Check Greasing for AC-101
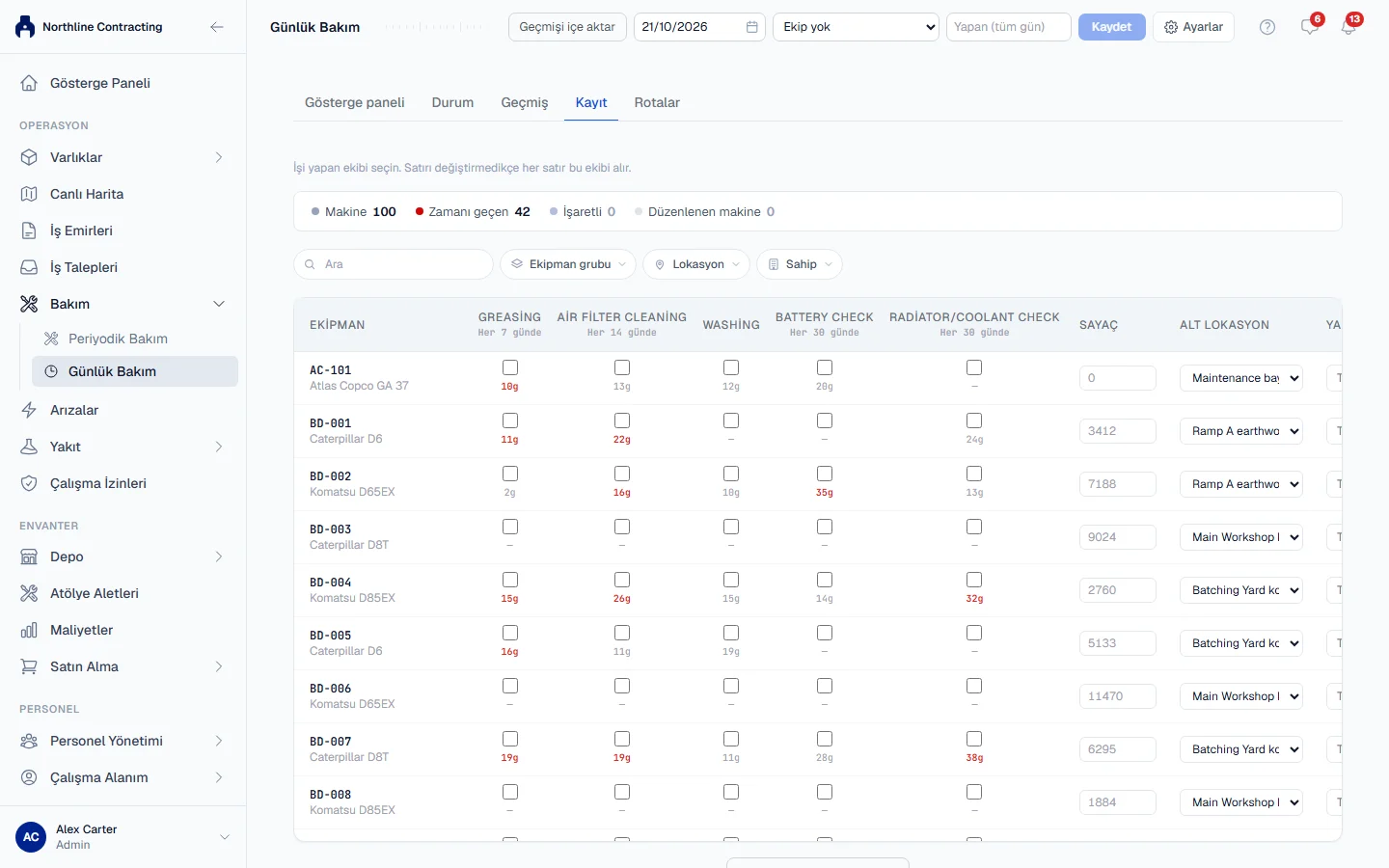The image size is (1389, 868). pyautogui.click(x=510, y=367)
